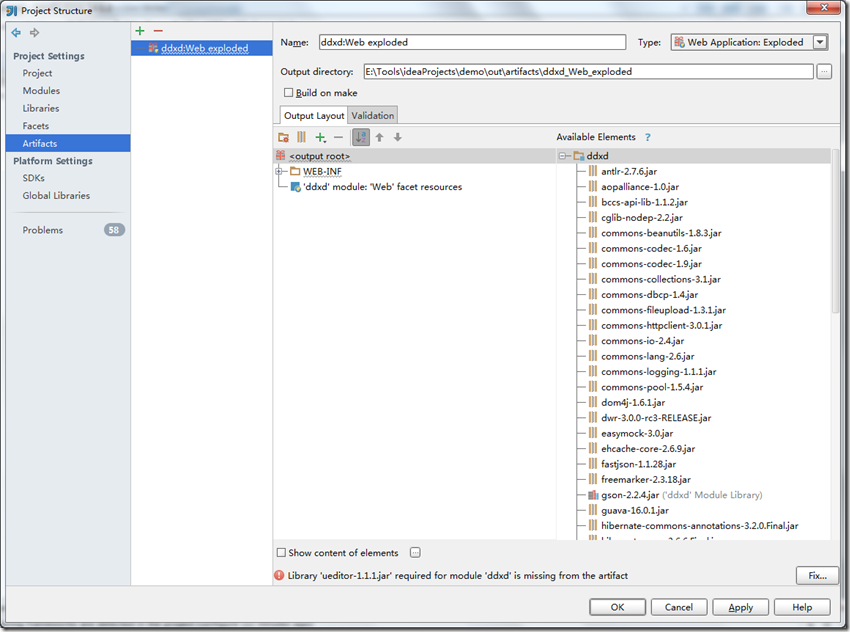850x632 pixels.
Task: Open the Type dropdown showing Web Application: Exploded
Action: point(821,42)
